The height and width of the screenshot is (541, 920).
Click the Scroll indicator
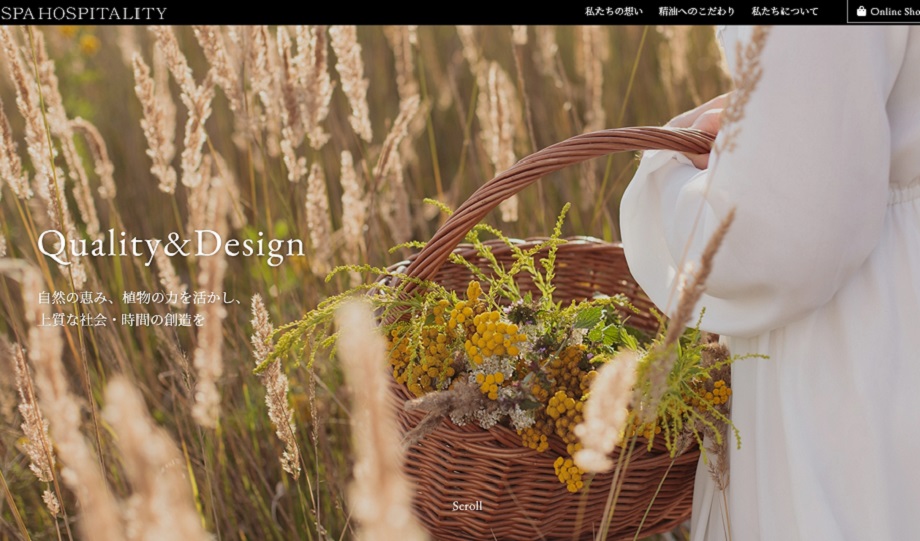(467, 506)
